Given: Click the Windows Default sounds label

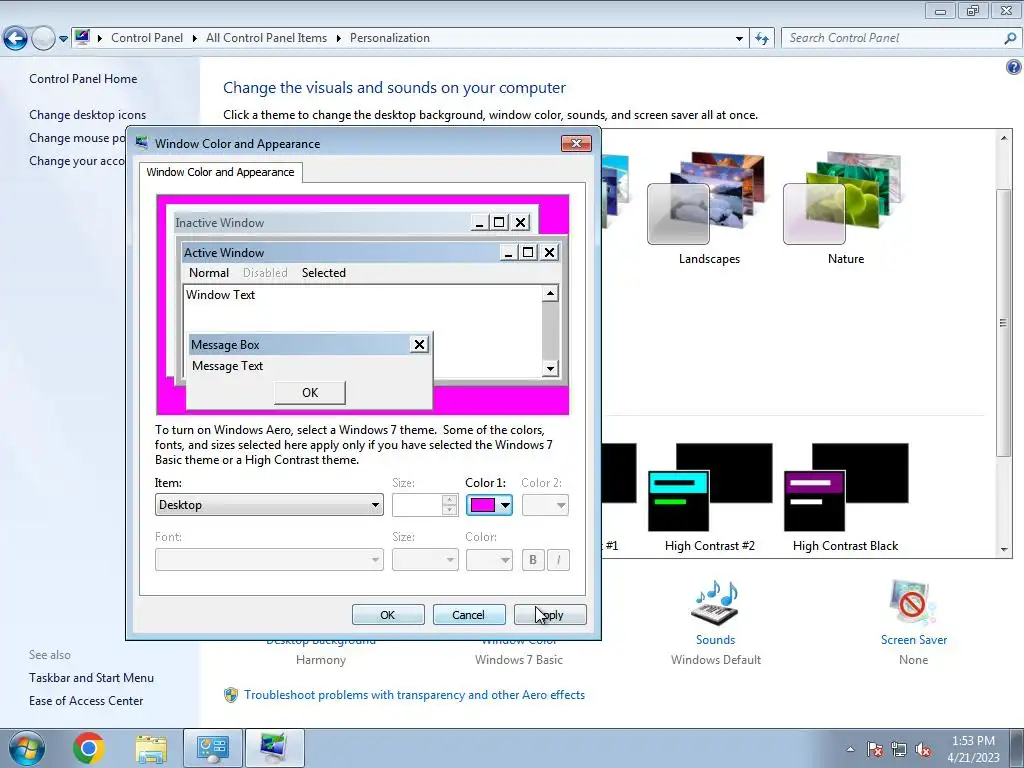Looking at the screenshot, I should pos(716,660).
